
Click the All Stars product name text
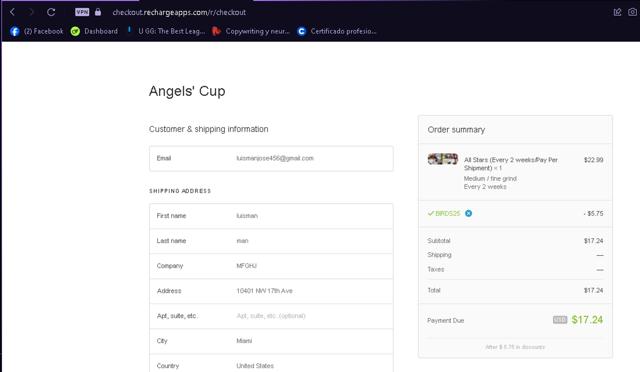tap(511, 164)
